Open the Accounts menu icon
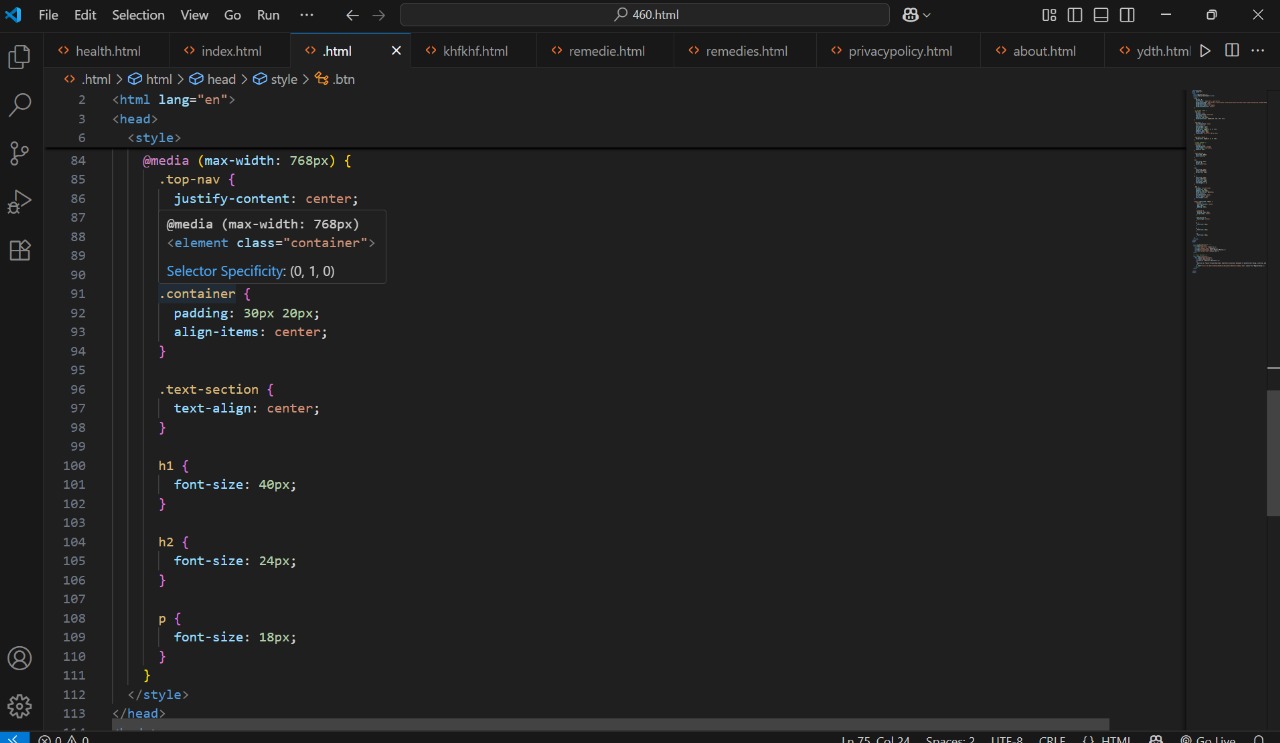 pos(19,658)
